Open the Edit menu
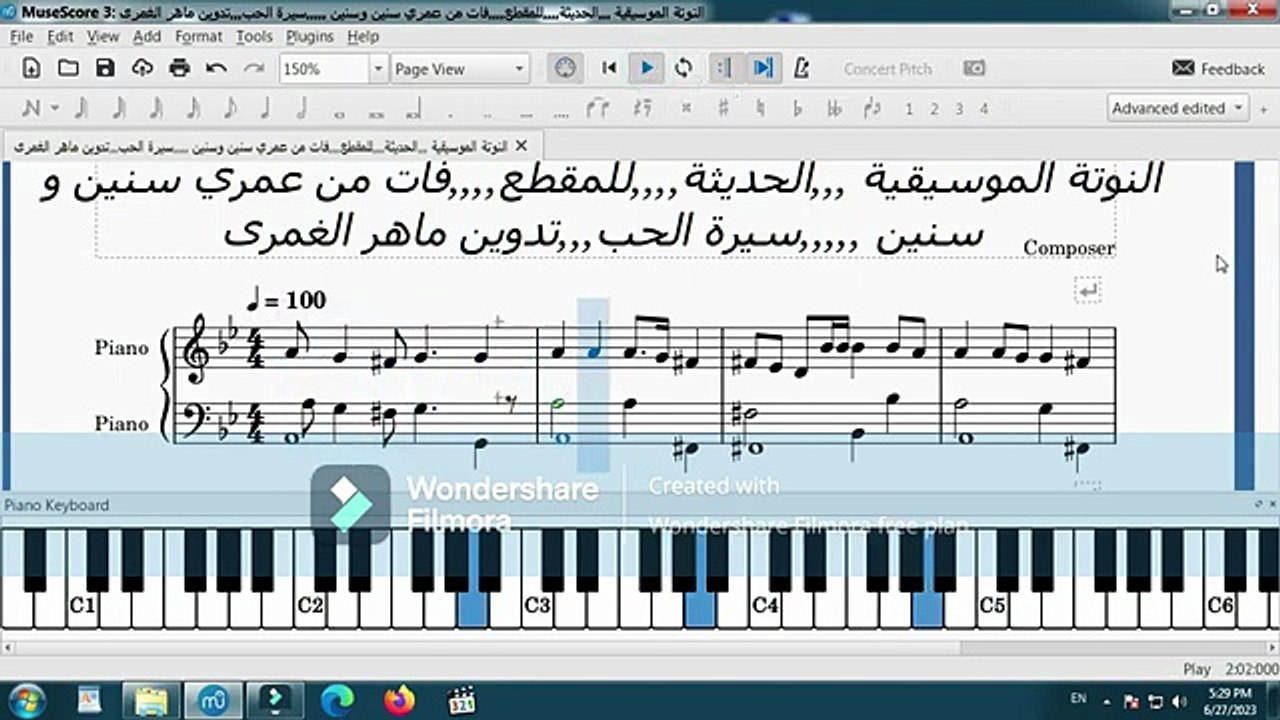This screenshot has width=1280, height=720. click(60, 36)
